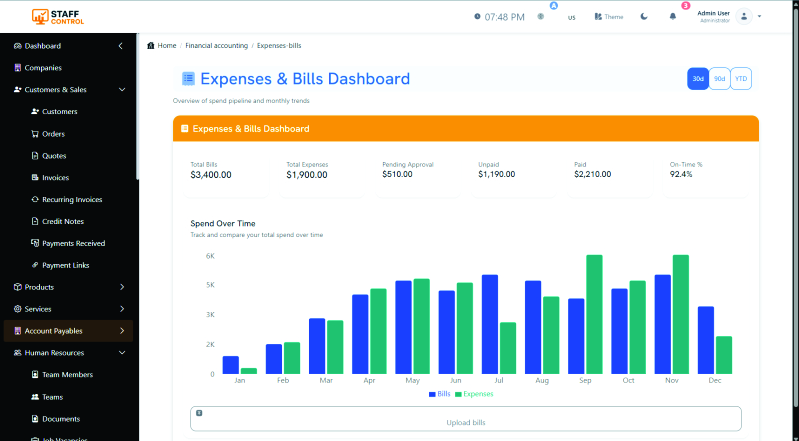The image size is (799, 441).
Task: Click the globe language icon in header
Action: (541, 17)
